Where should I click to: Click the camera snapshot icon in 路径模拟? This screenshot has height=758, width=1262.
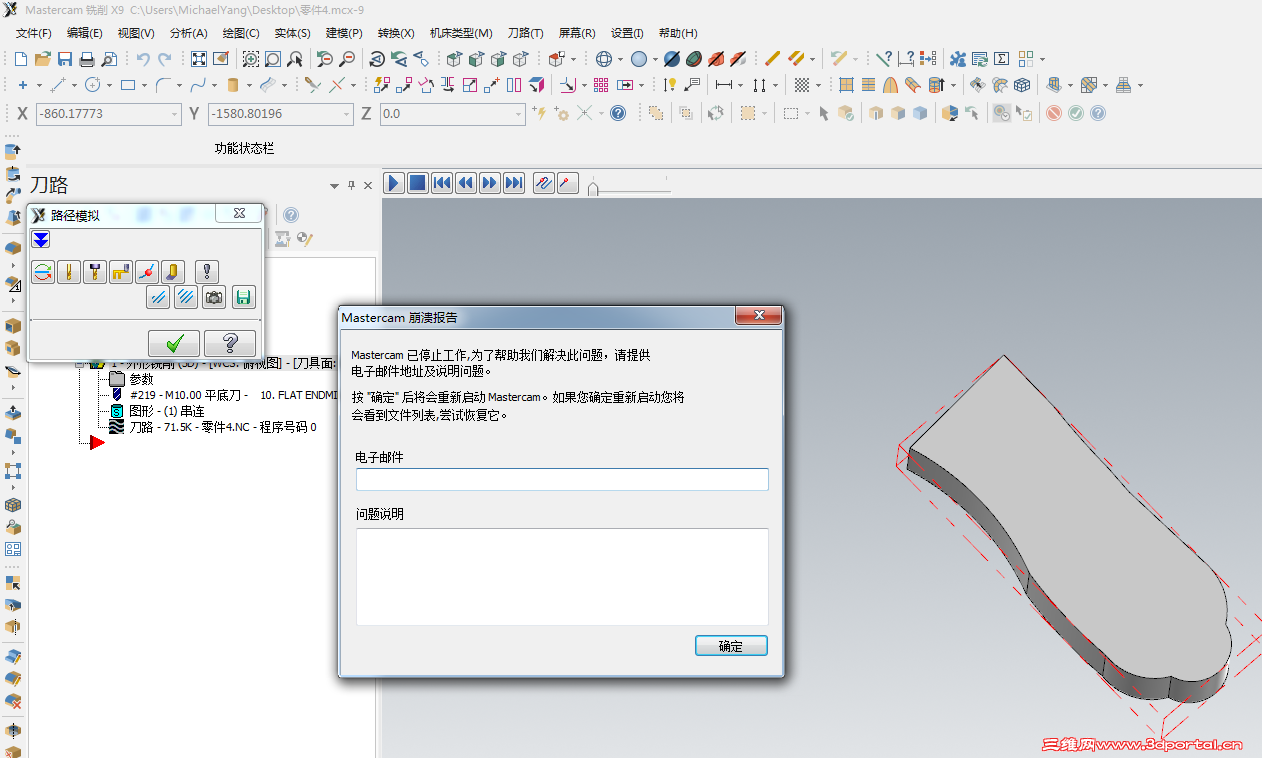[x=214, y=297]
